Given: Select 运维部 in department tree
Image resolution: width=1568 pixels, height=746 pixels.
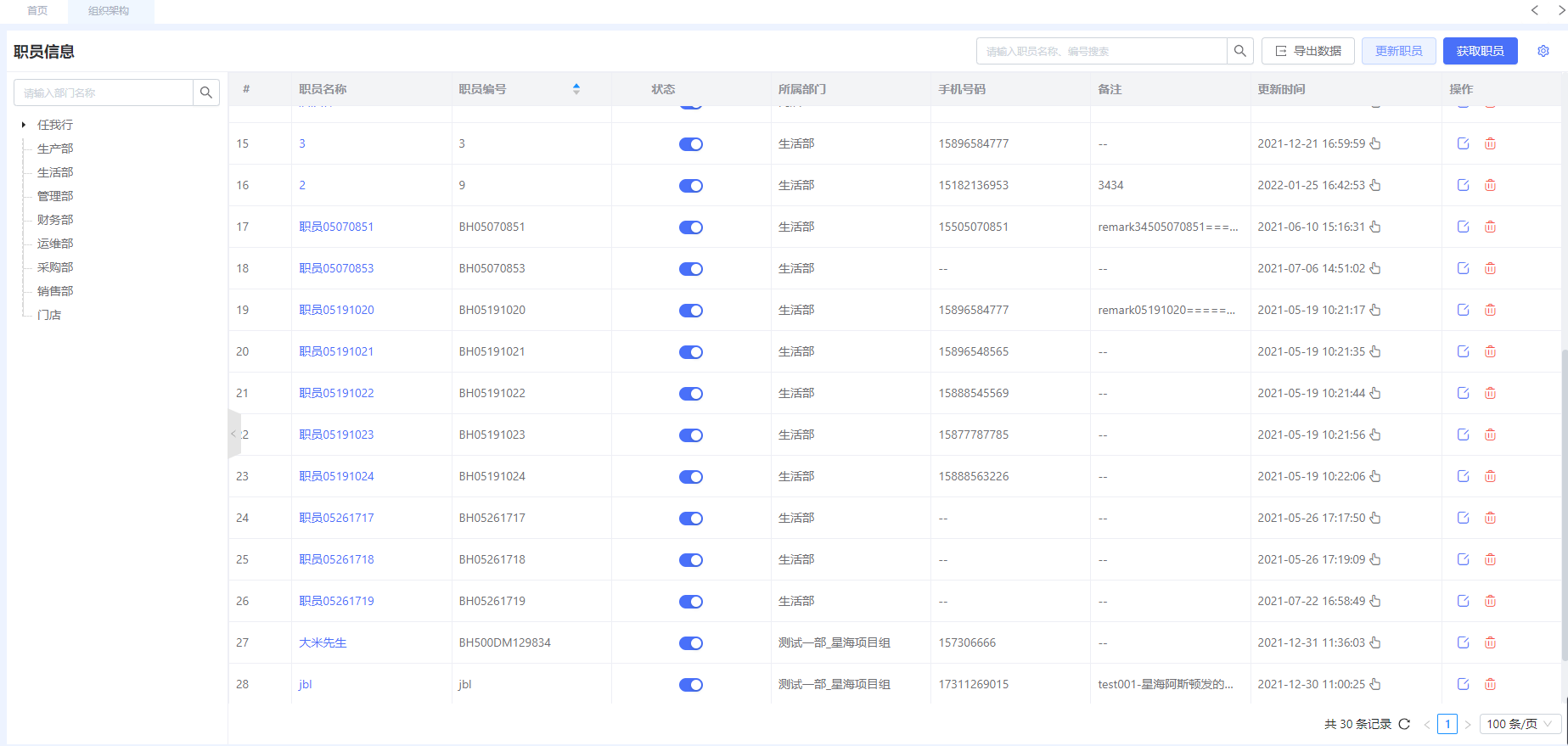Looking at the screenshot, I should click(x=55, y=244).
